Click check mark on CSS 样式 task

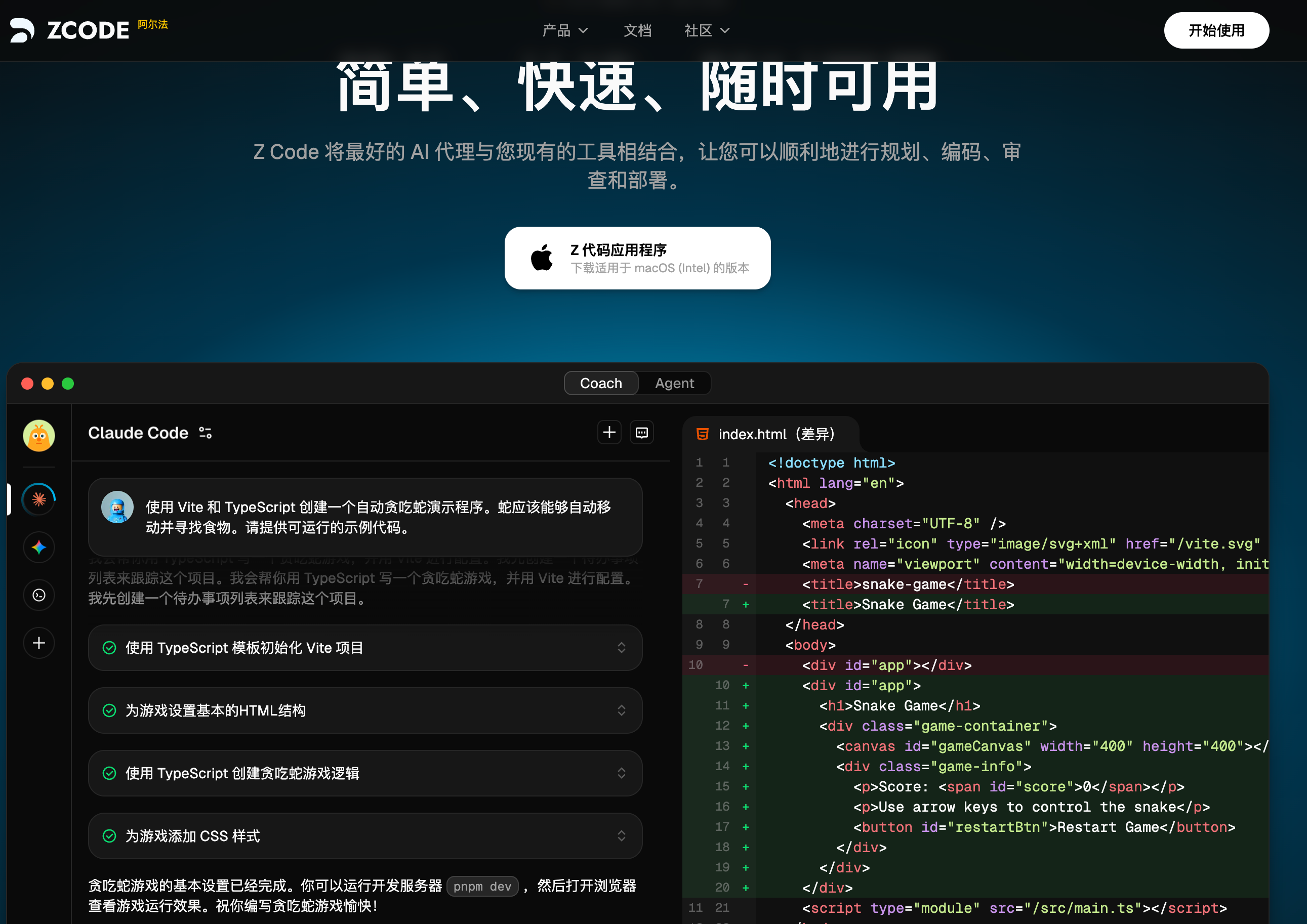[109, 836]
